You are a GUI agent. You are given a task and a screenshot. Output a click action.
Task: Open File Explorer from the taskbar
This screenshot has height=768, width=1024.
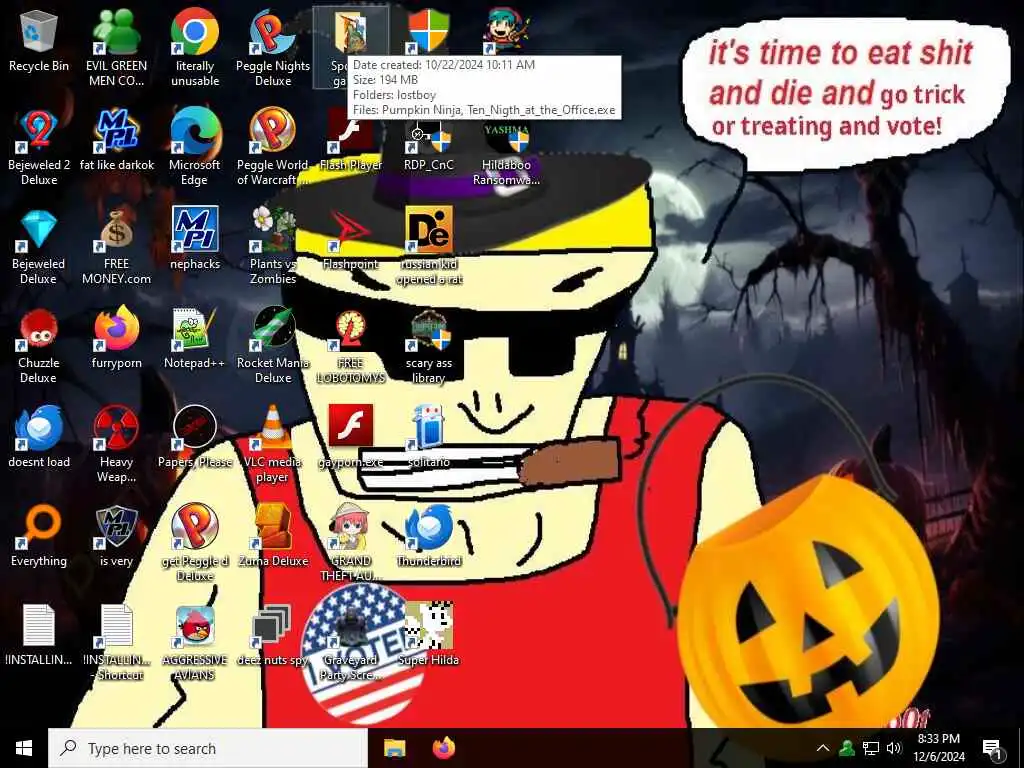pyautogui.click(x=394, y=748)
